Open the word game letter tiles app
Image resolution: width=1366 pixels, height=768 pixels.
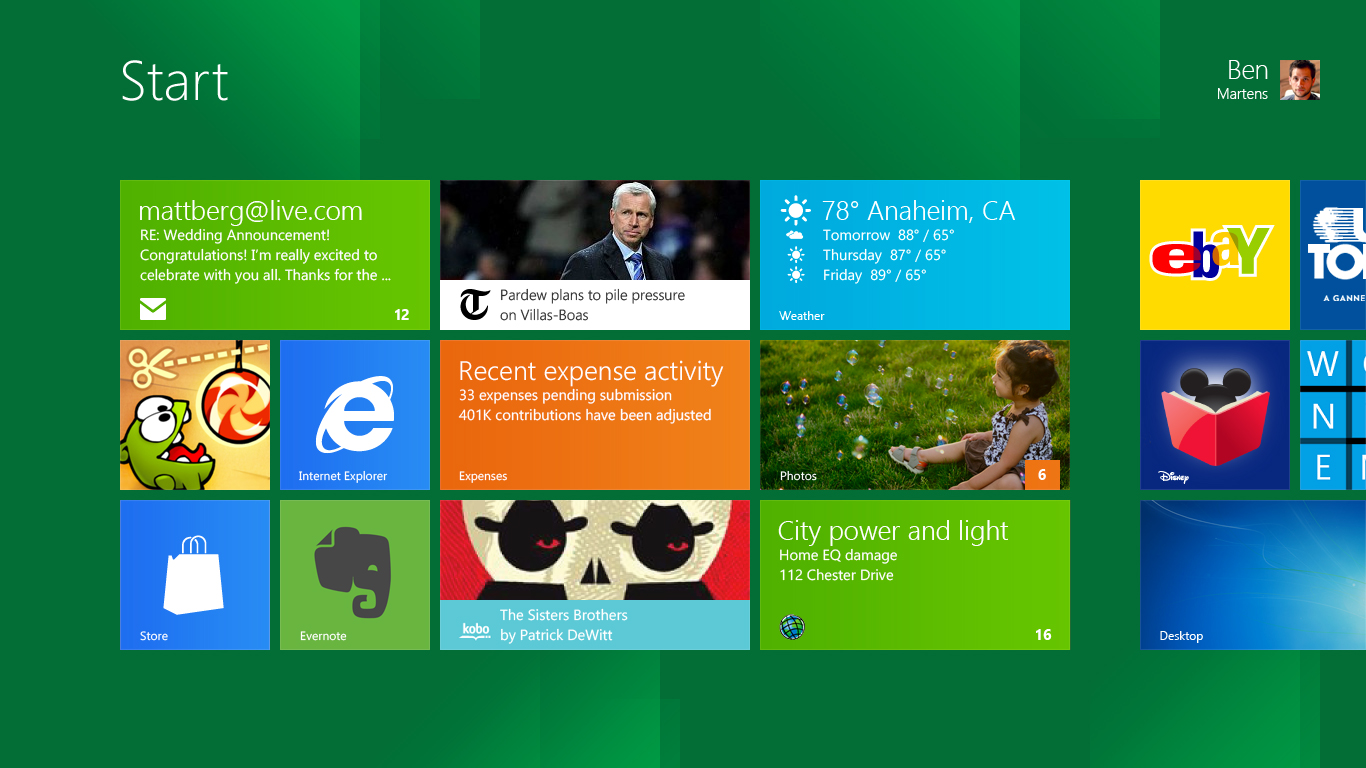pyautogui.click(x=1333, y=415)
